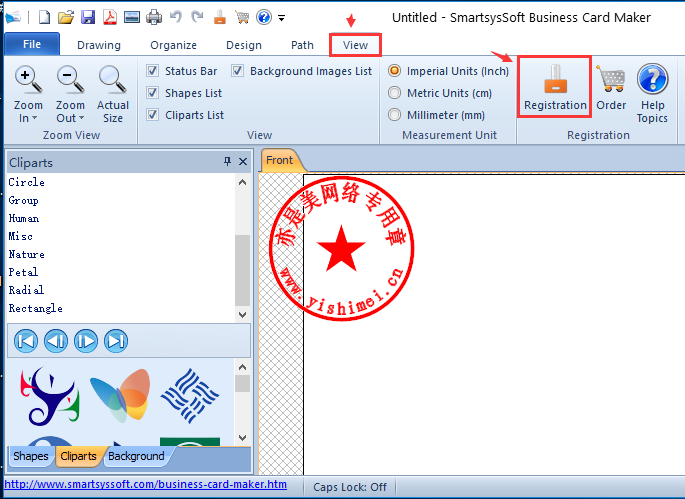Click the category list scrollbar thumb
This screenshot has height=499, width=685.
242,270
